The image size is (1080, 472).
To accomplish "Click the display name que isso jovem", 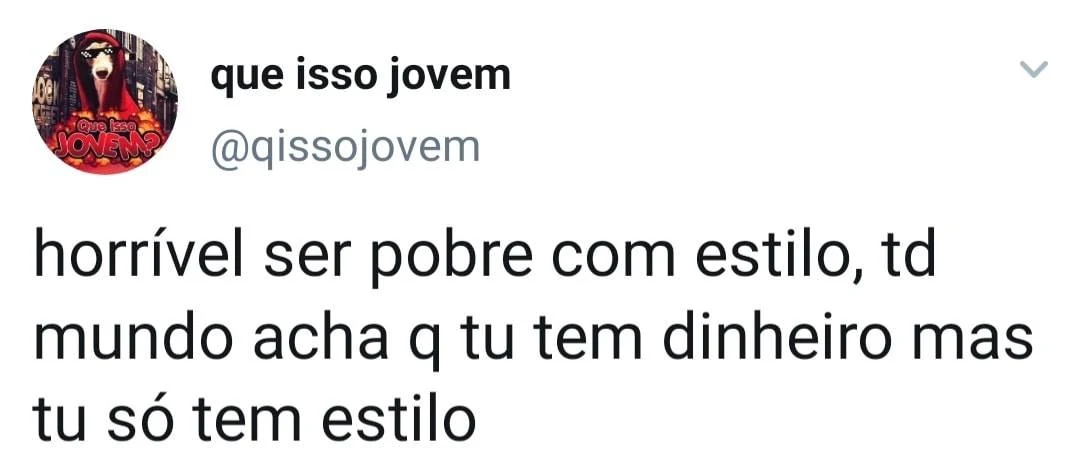I will (360, 76).
